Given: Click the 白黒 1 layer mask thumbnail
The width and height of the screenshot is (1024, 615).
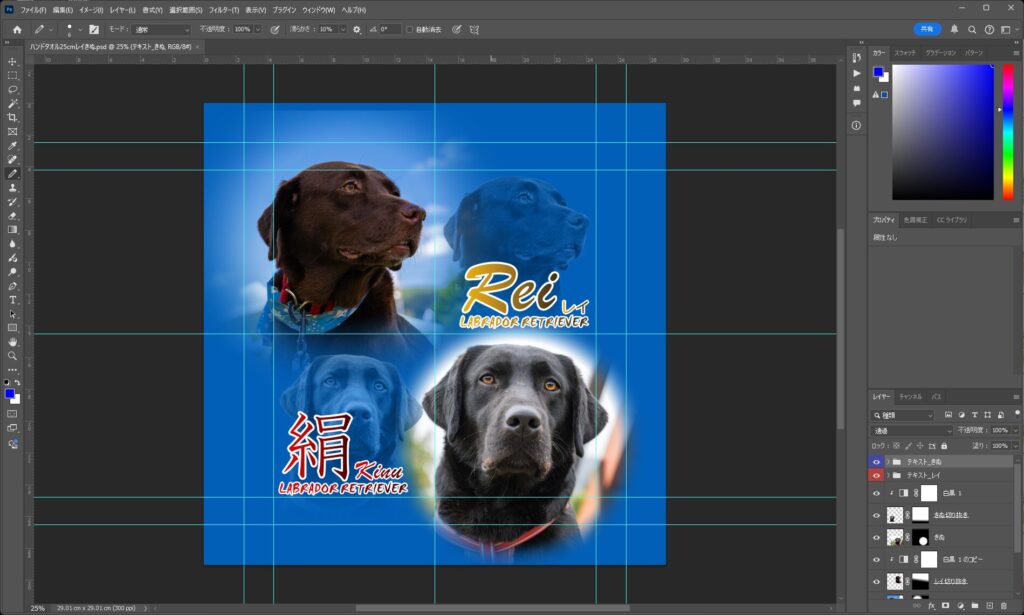Looking at the screenshot, I should (929, 493).
